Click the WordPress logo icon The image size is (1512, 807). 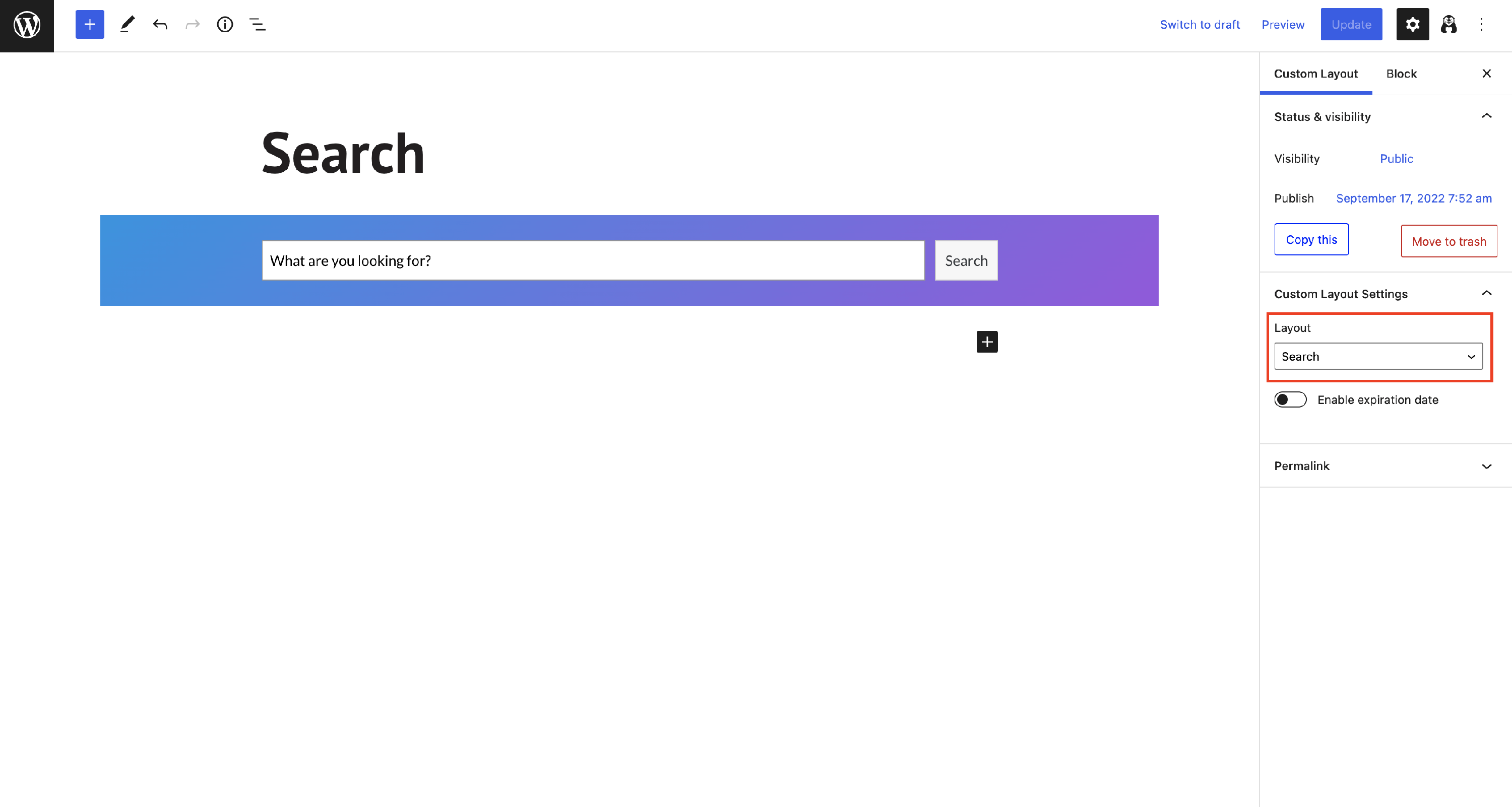click(27, 25)
